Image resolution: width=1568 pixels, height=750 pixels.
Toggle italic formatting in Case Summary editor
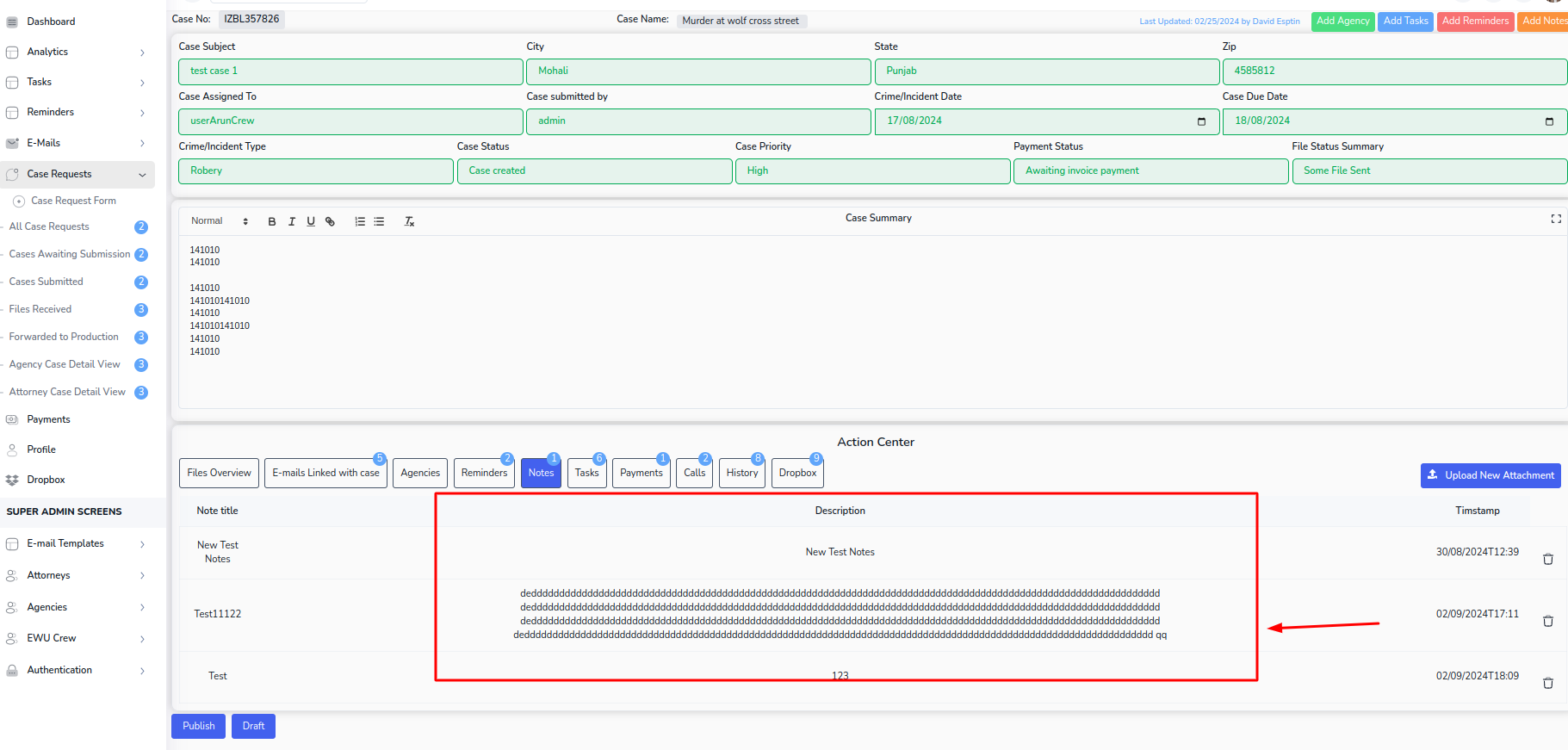click(292, 221)
